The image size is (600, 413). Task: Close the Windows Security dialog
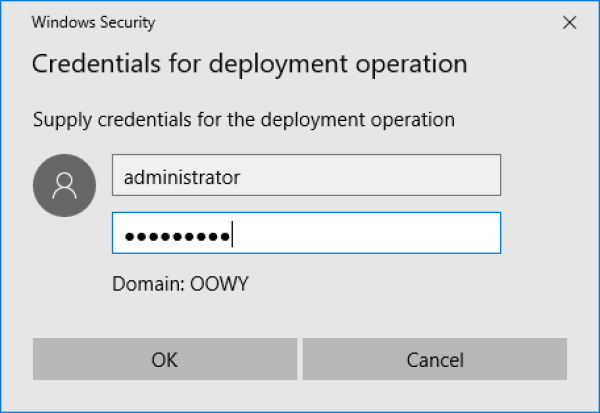click(x=569, y=21)
